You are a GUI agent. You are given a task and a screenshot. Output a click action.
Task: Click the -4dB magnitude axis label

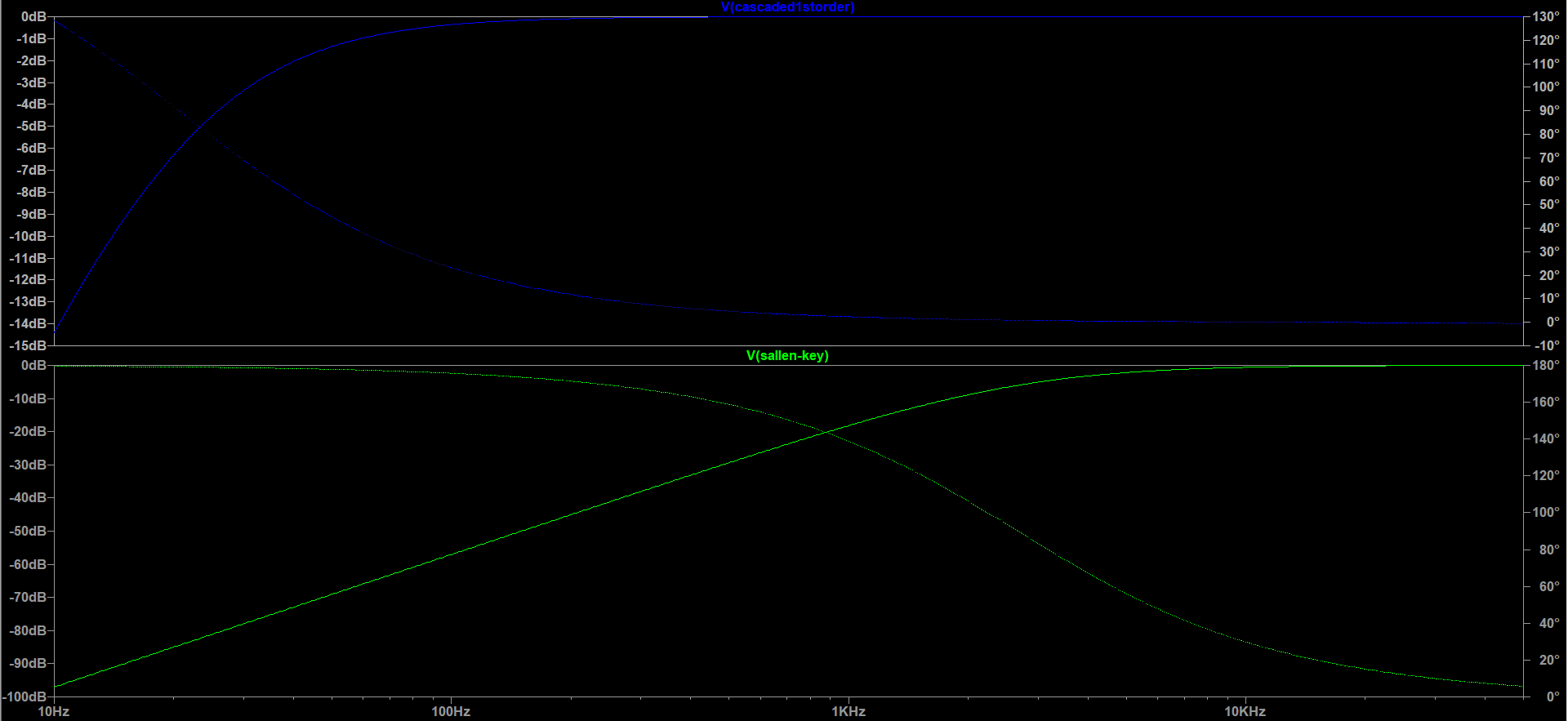point(31,104)
